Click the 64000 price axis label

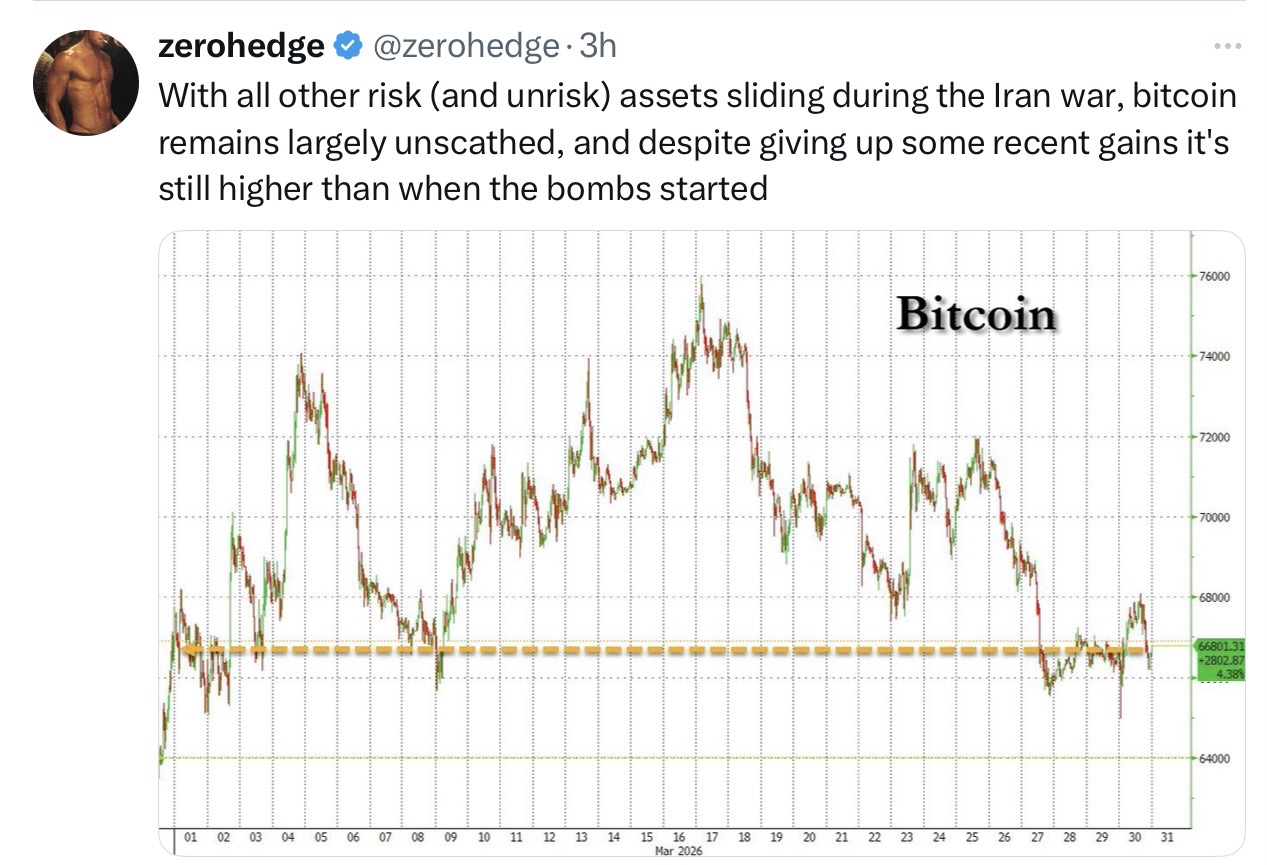1213,759
